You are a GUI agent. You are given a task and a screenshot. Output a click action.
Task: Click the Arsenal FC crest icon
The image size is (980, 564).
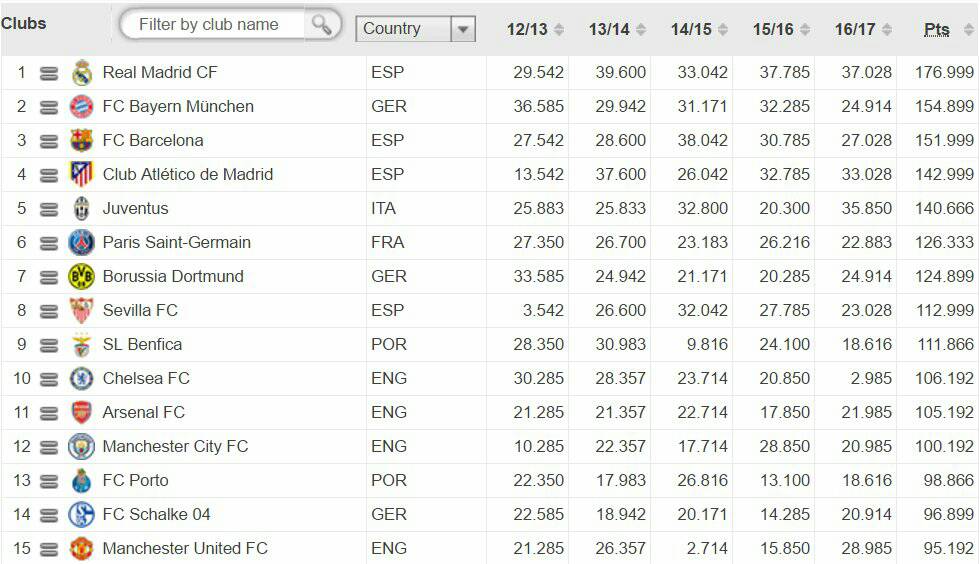(82, 413)
